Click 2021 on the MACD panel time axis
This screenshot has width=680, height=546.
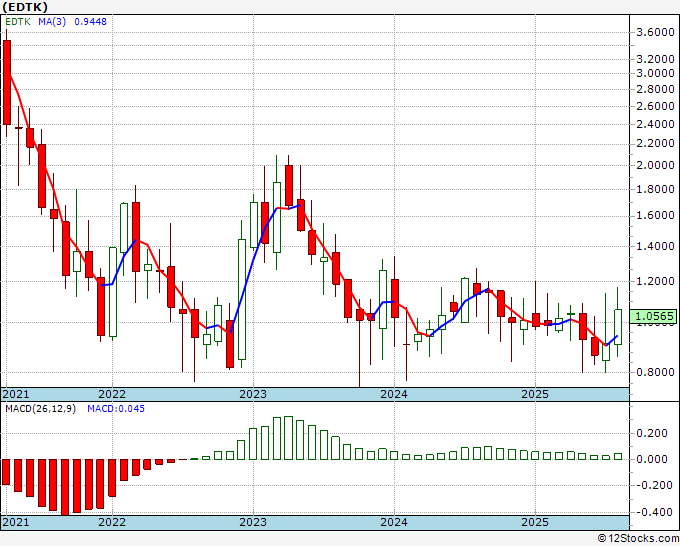(16, 522)
